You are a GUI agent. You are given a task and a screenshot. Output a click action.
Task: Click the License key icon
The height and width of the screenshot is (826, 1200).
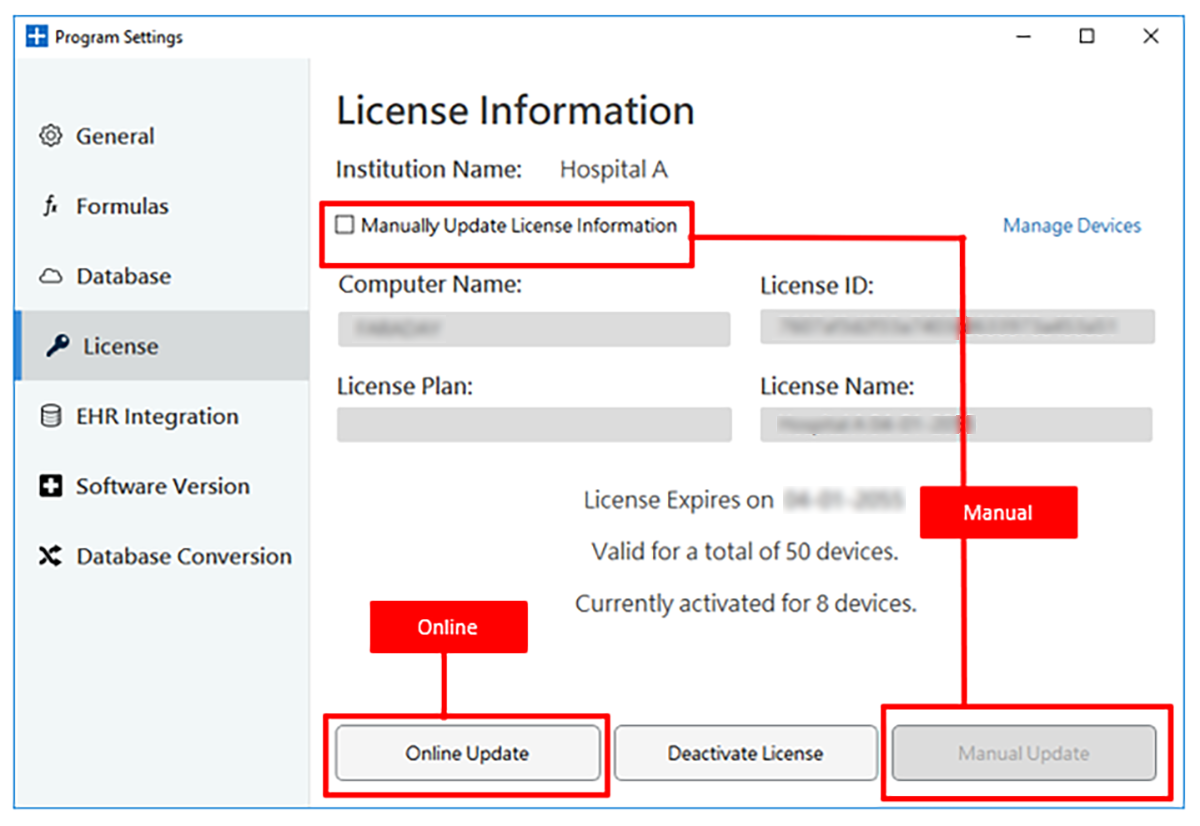(x=58, y=346)
